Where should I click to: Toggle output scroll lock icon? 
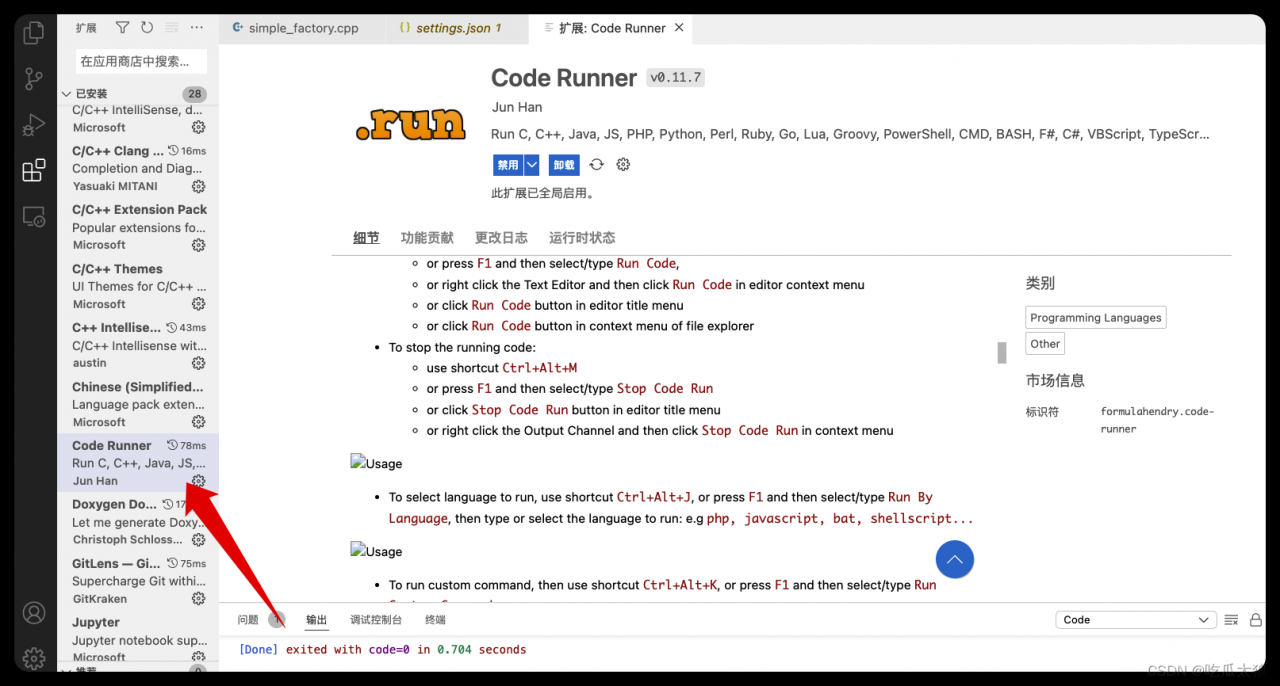pyautogui.click(x=1256, y=620)
